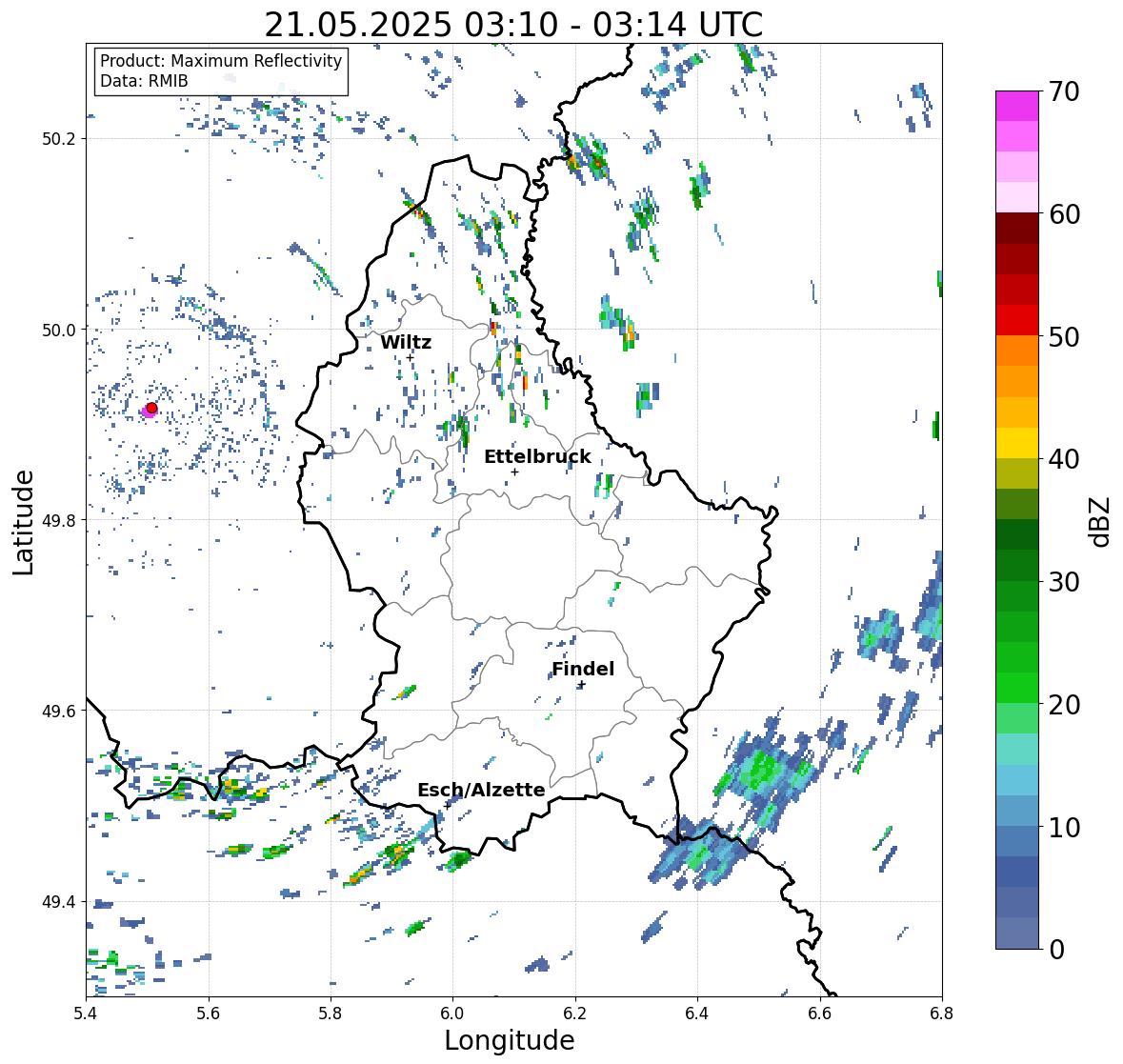The width and height of the screenshot is (1123, 1064).
Task: Click the chart title with date and UTC time
Action: (513, 25)
